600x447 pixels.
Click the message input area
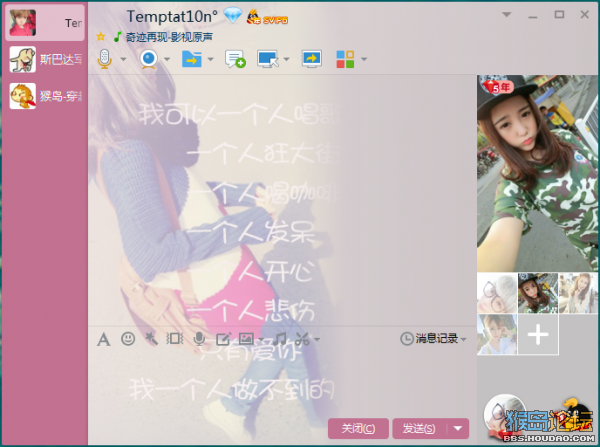click(282, 381)
